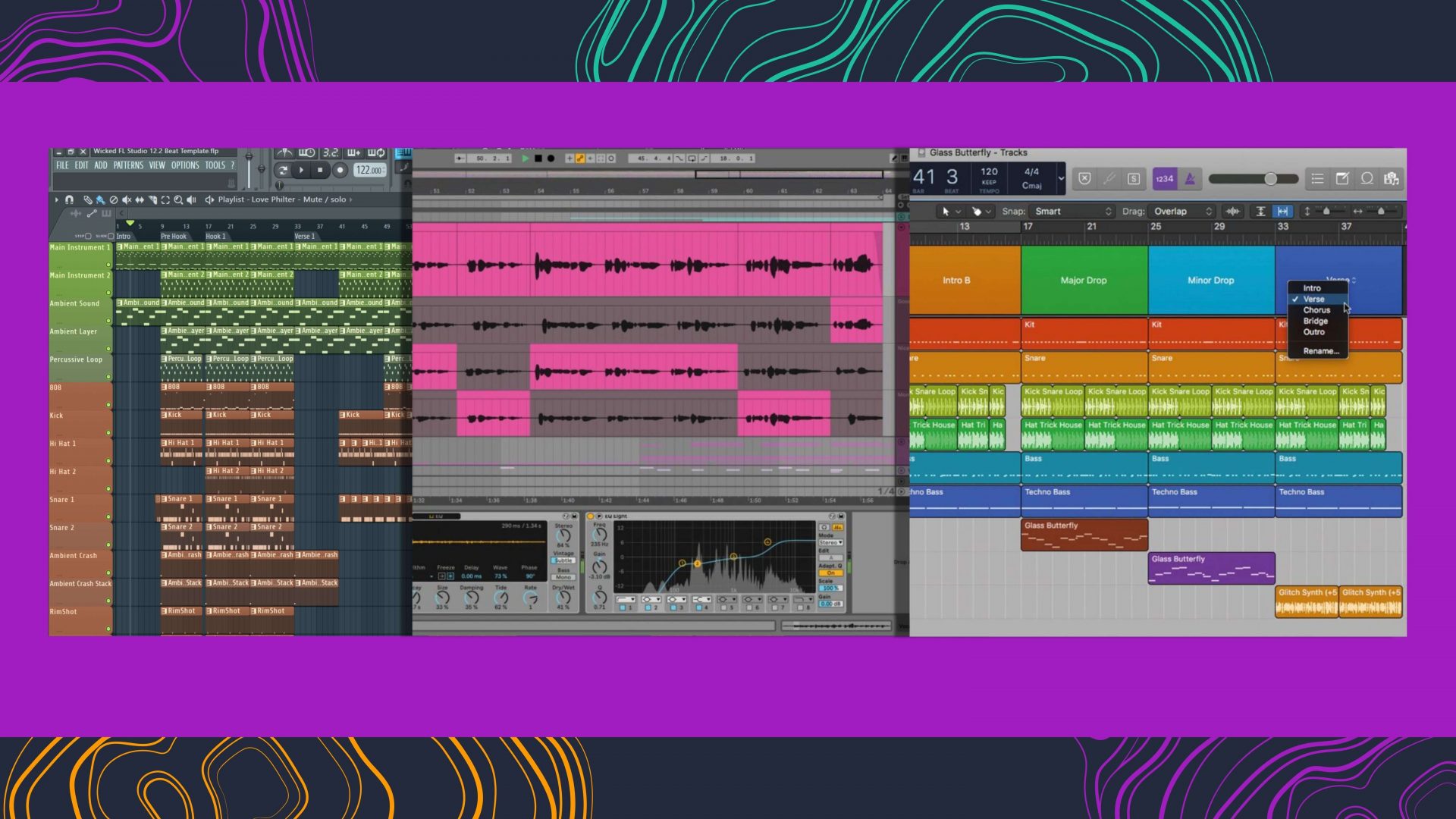This screenshot has height=819, width=1456.
Task: Open the Loop Browser icon in Logic Pro
Action: point(1367,177)
